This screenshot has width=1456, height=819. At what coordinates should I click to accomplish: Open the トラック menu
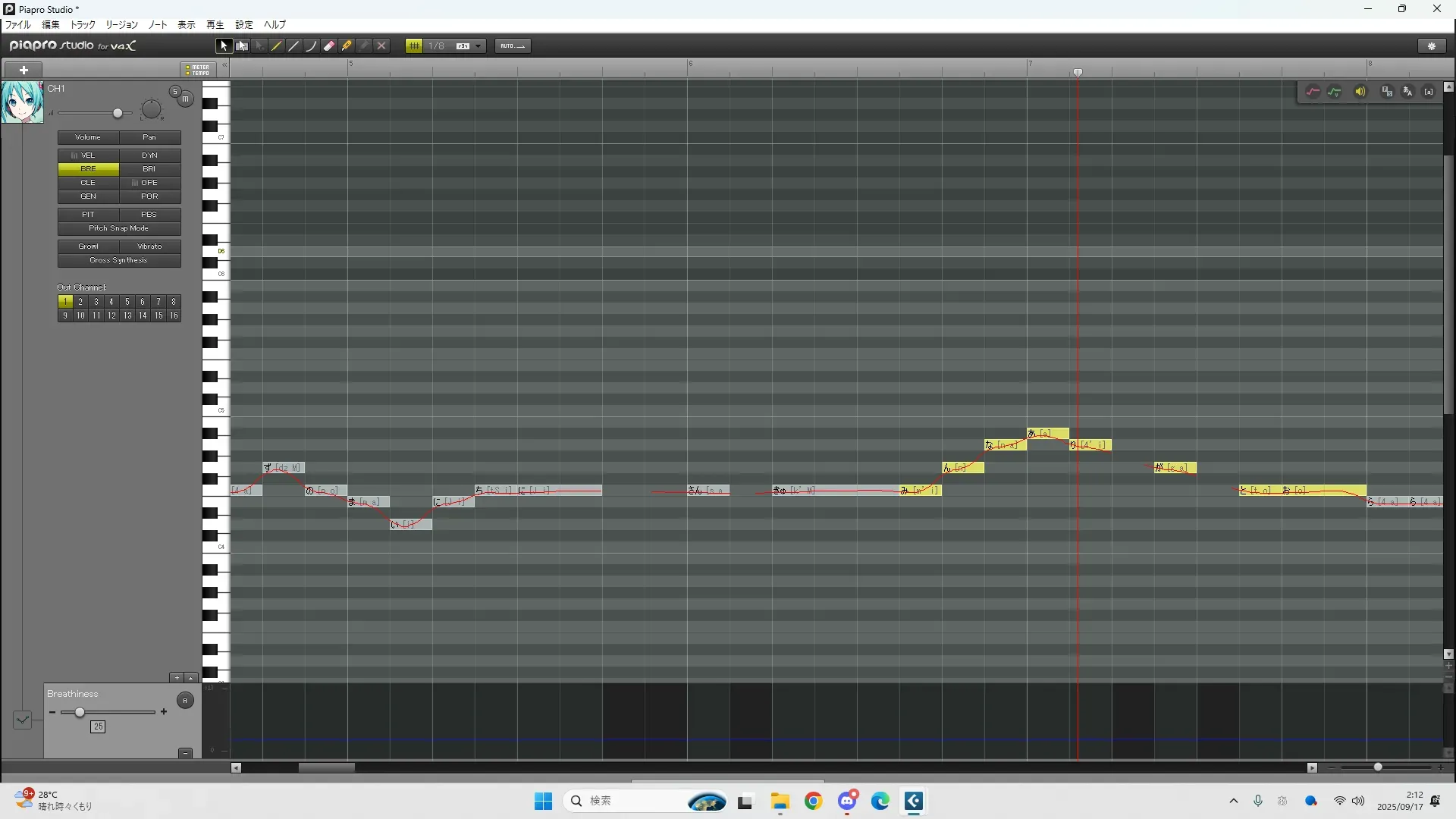(83, 25)
